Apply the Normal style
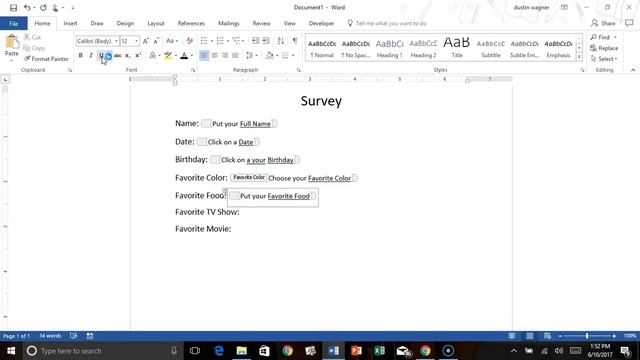Image resolution: width=640 pixels, height=360 pixels. point(322,48)
